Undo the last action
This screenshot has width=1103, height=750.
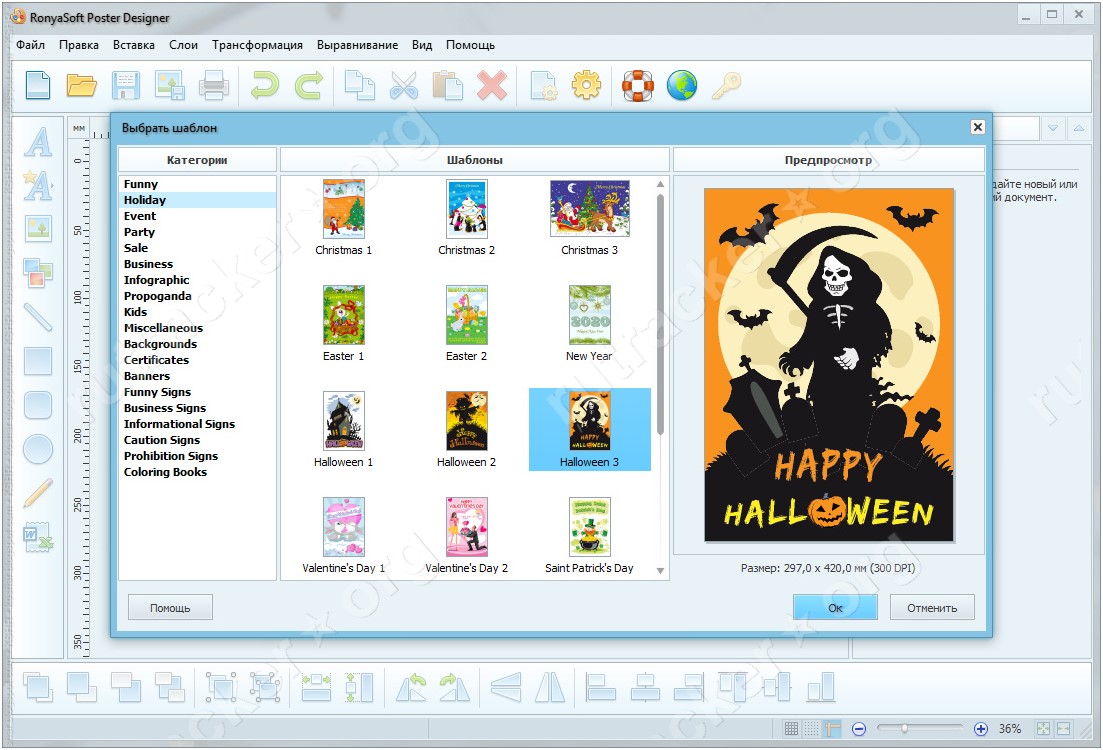(x=264, y=85)
